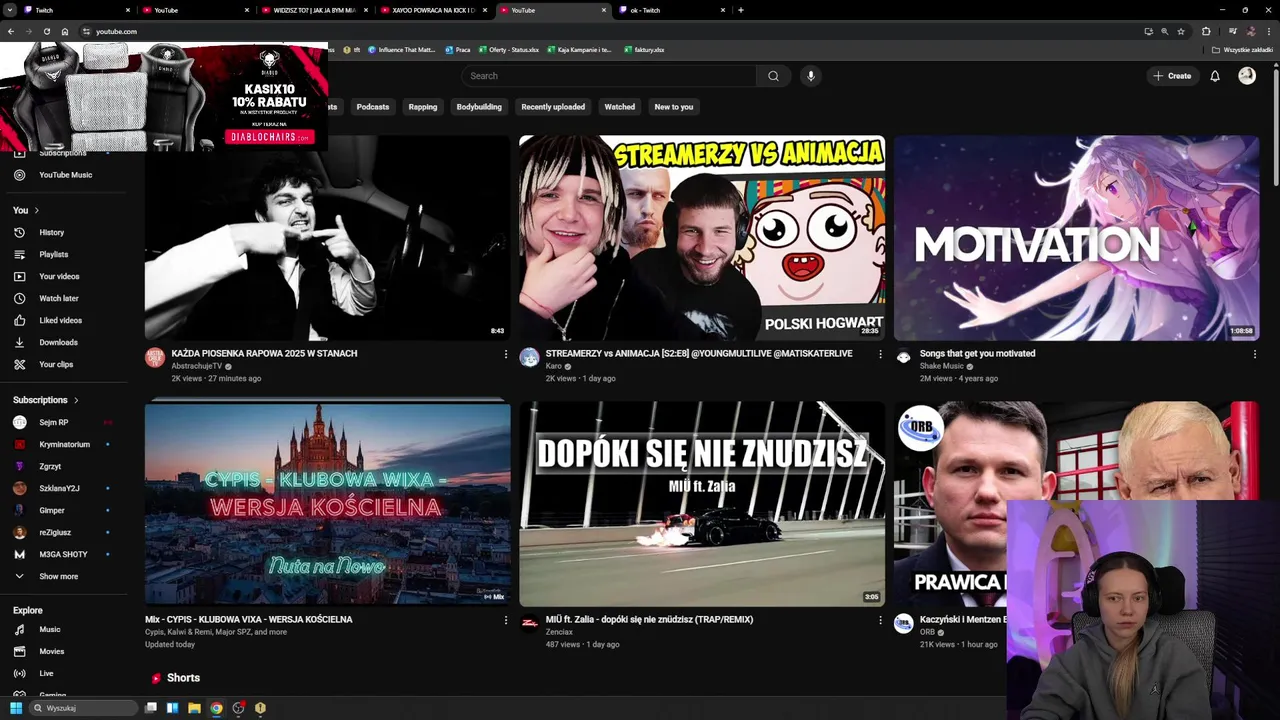Play the MOTIVATION video thumbnail

click(x=1077, y=238)
